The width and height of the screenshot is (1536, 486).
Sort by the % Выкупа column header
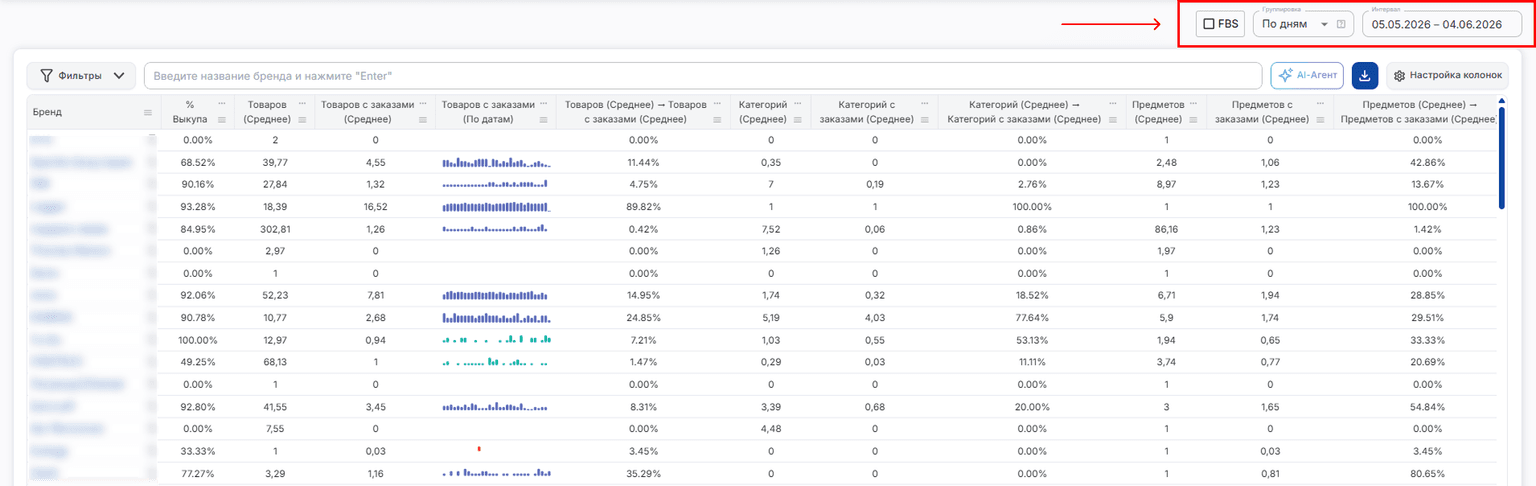[x=190, y=111]
